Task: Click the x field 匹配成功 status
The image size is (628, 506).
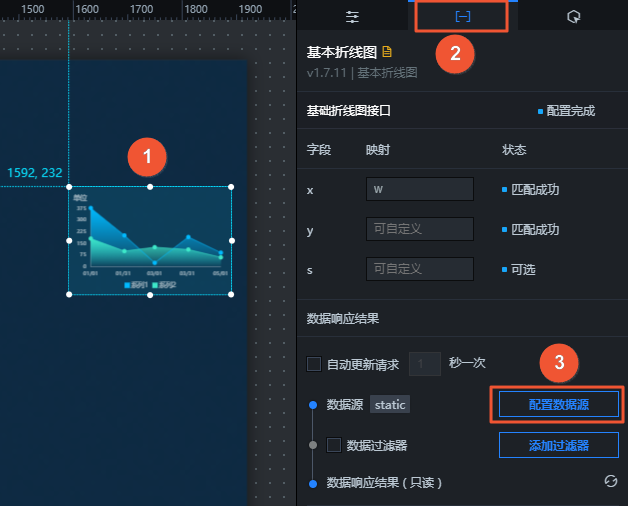Action: click(535, 189)
